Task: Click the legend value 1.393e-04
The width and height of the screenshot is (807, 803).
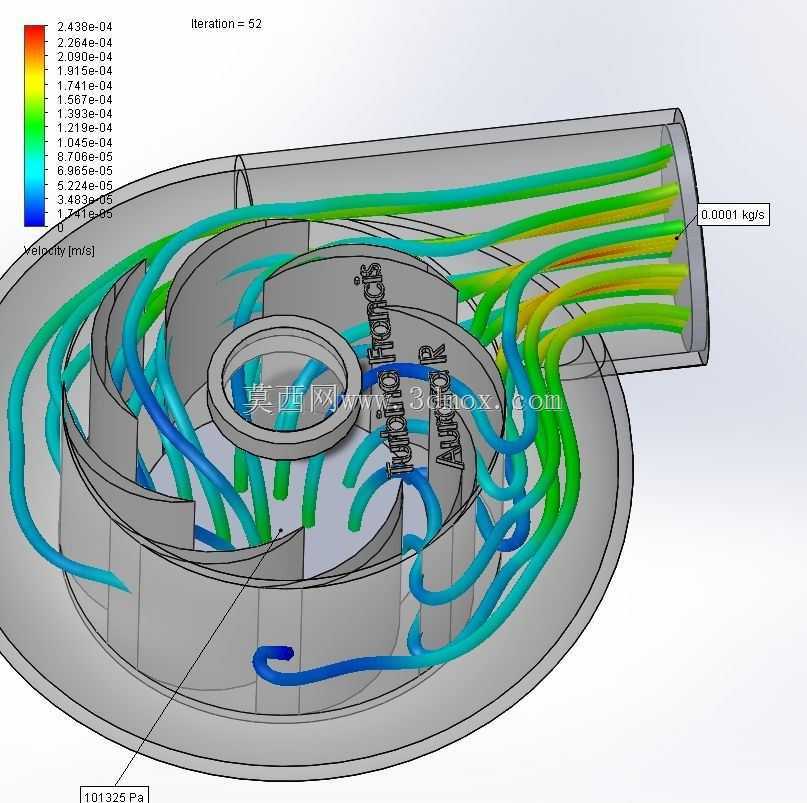Action: tap(84, 113)
